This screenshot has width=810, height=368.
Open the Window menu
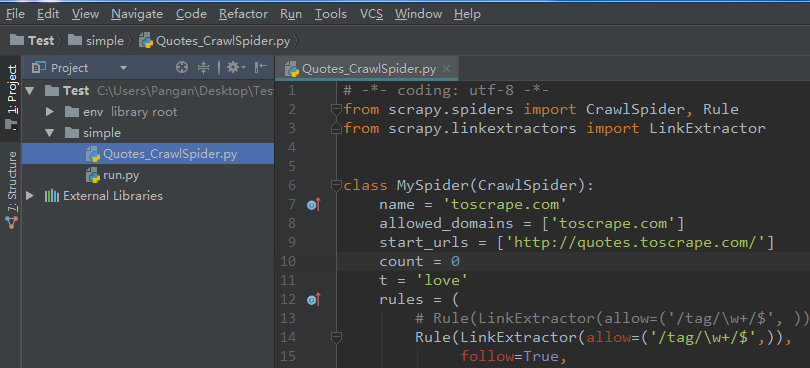pyautogui.click(x=418, y=14)
